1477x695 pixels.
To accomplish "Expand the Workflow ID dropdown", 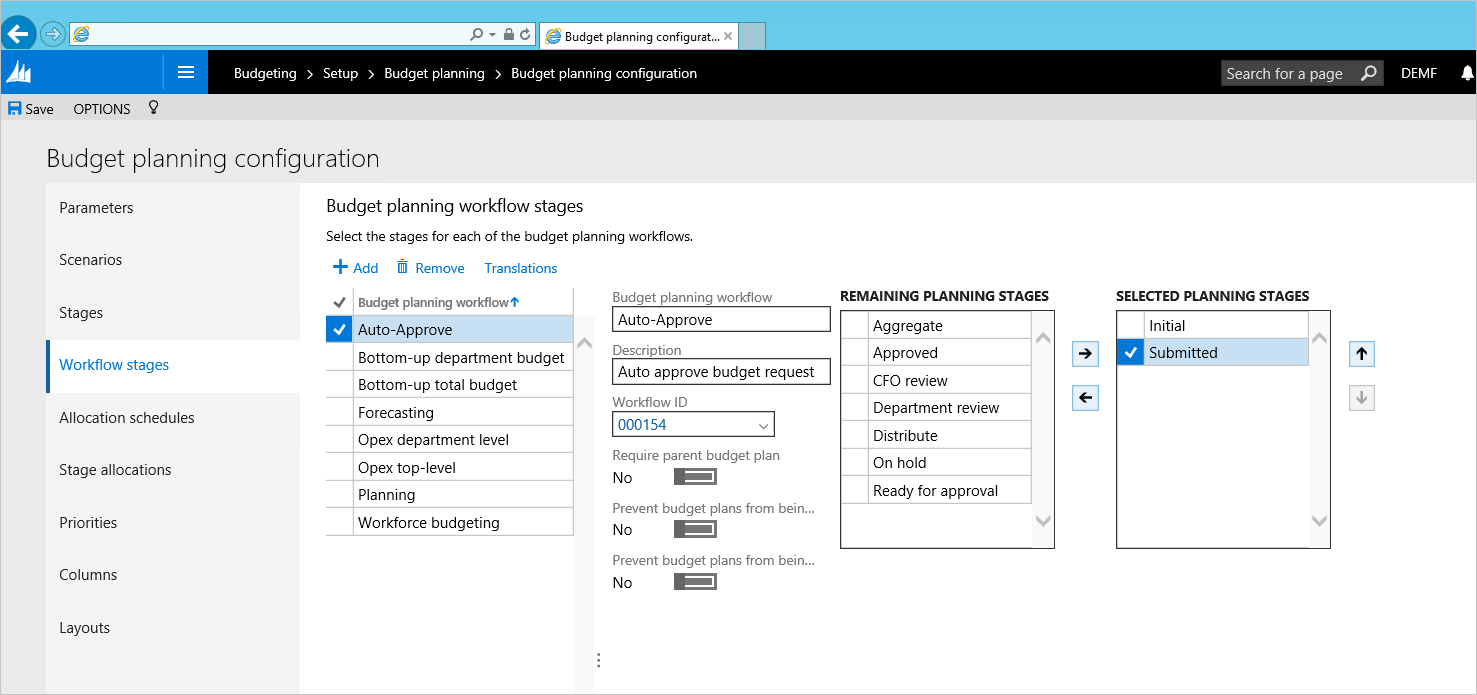I will (763, 425).
